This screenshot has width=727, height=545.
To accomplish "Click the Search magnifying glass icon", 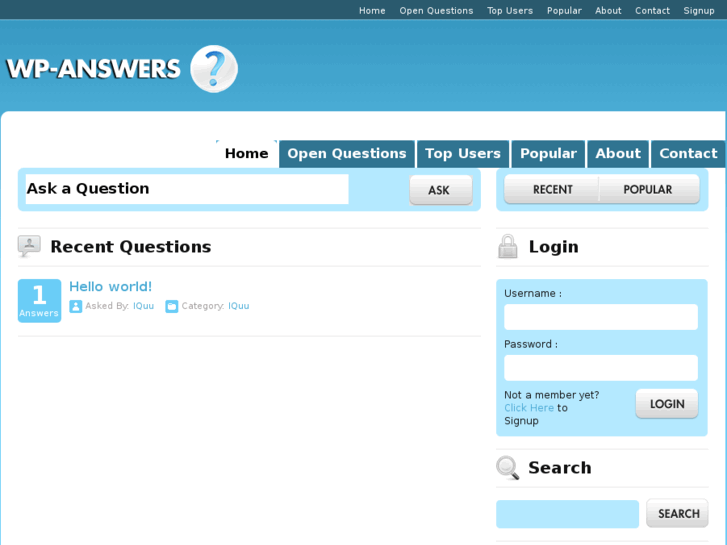I will (508, 468).
